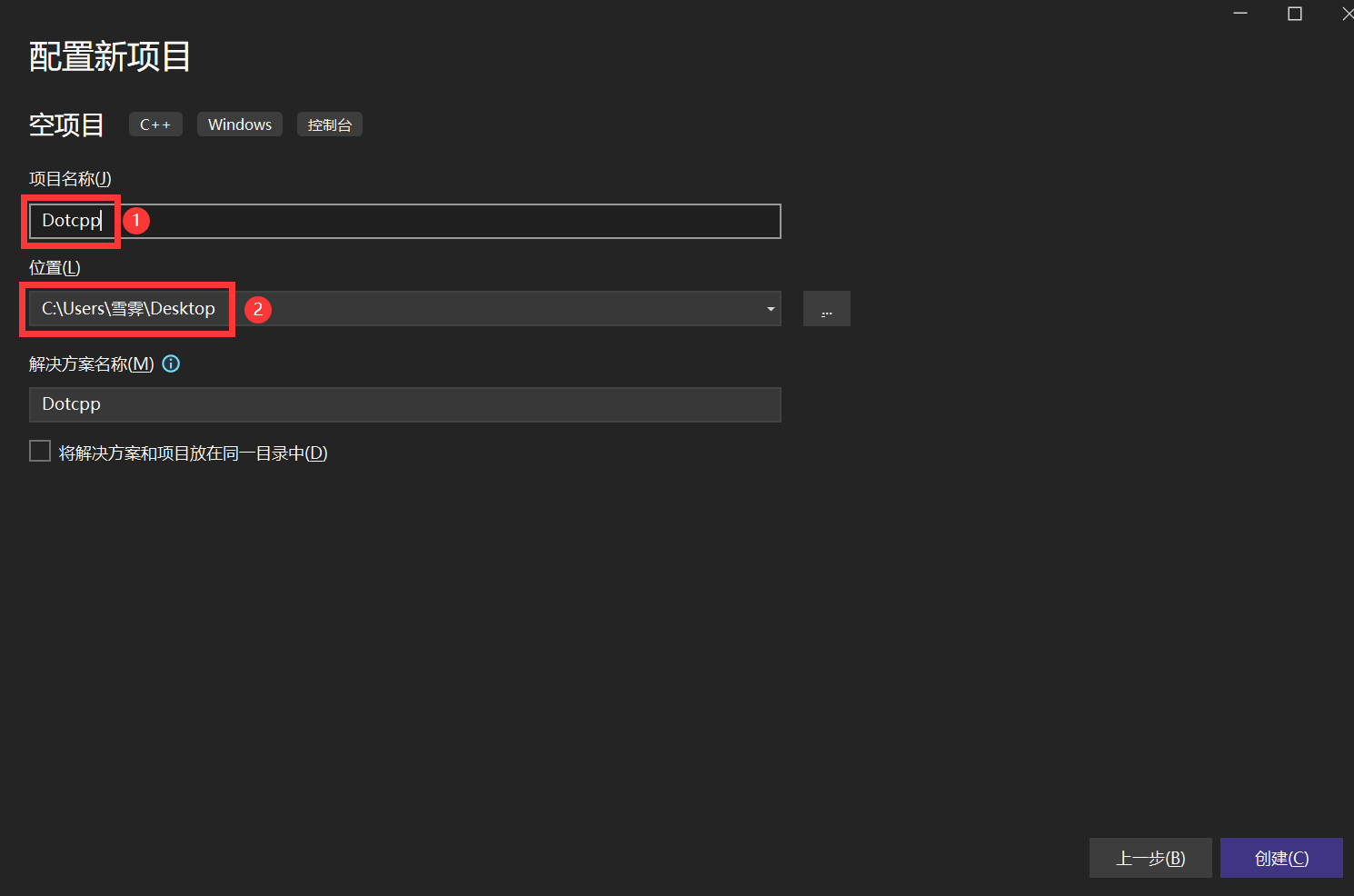Click the 位置(L) label

55,268
